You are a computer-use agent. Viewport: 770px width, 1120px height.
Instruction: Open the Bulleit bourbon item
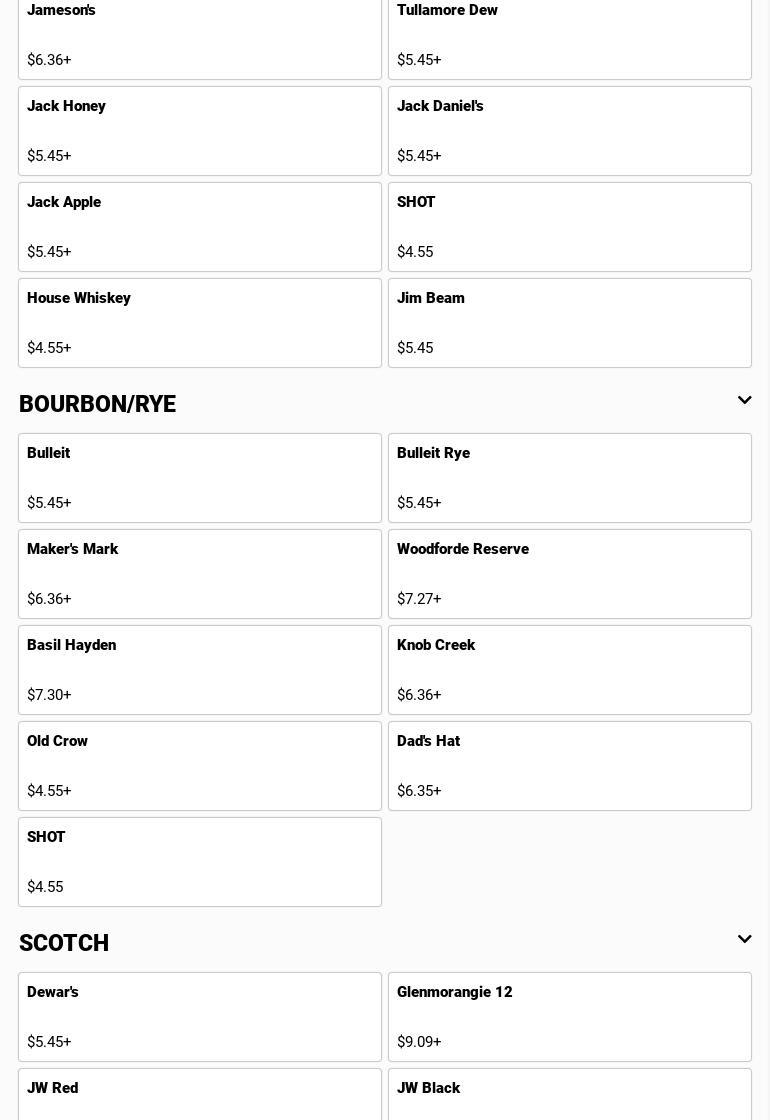click(200, 478)
